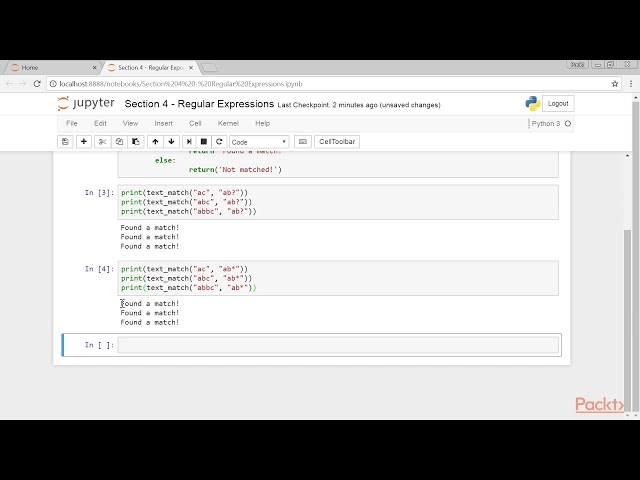
Task: Interrupt the kernel stop icon
Action: click(204, 142)
